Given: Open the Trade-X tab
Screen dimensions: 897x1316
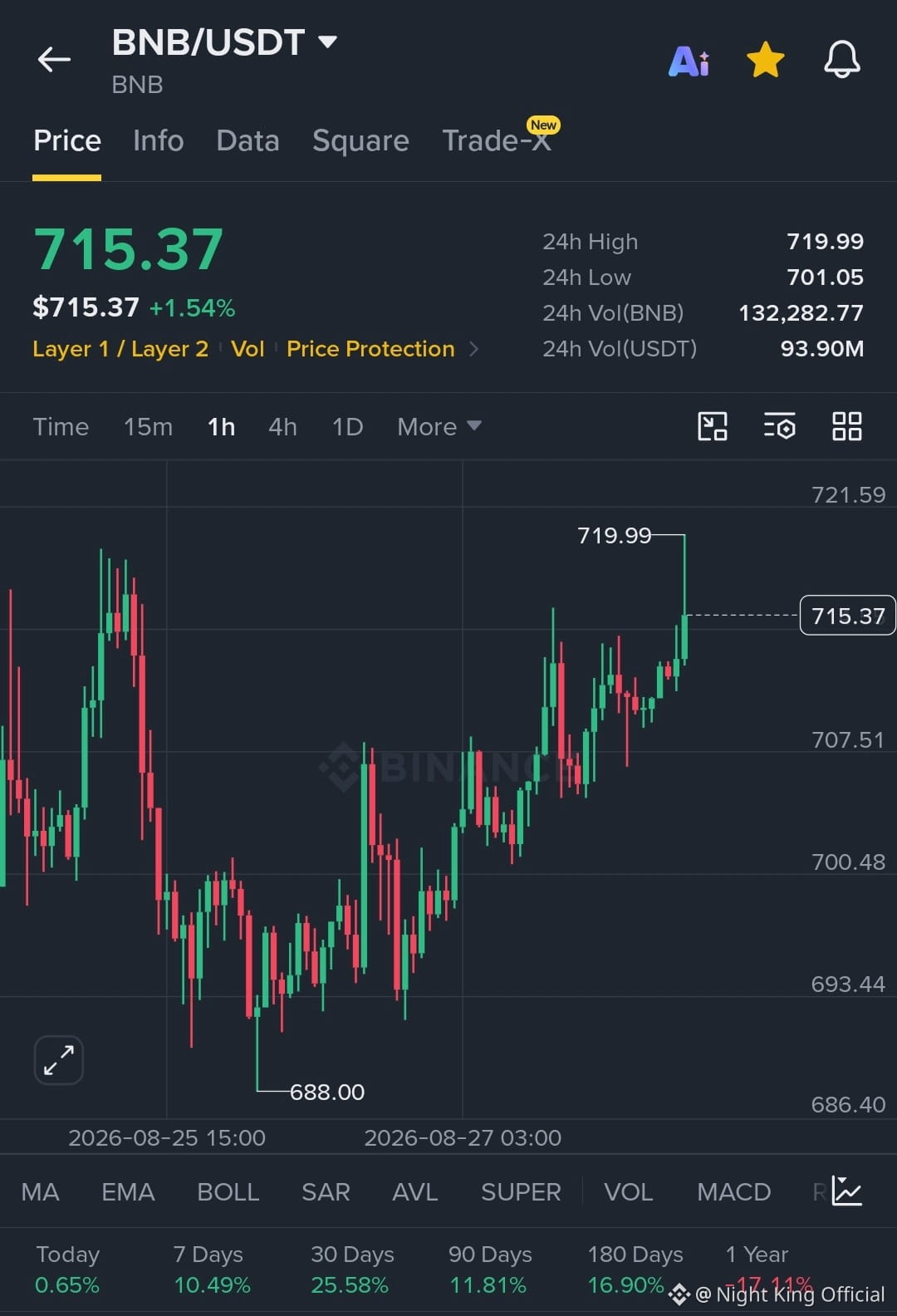Looking at the screenshot, I should tap(497, 140).
